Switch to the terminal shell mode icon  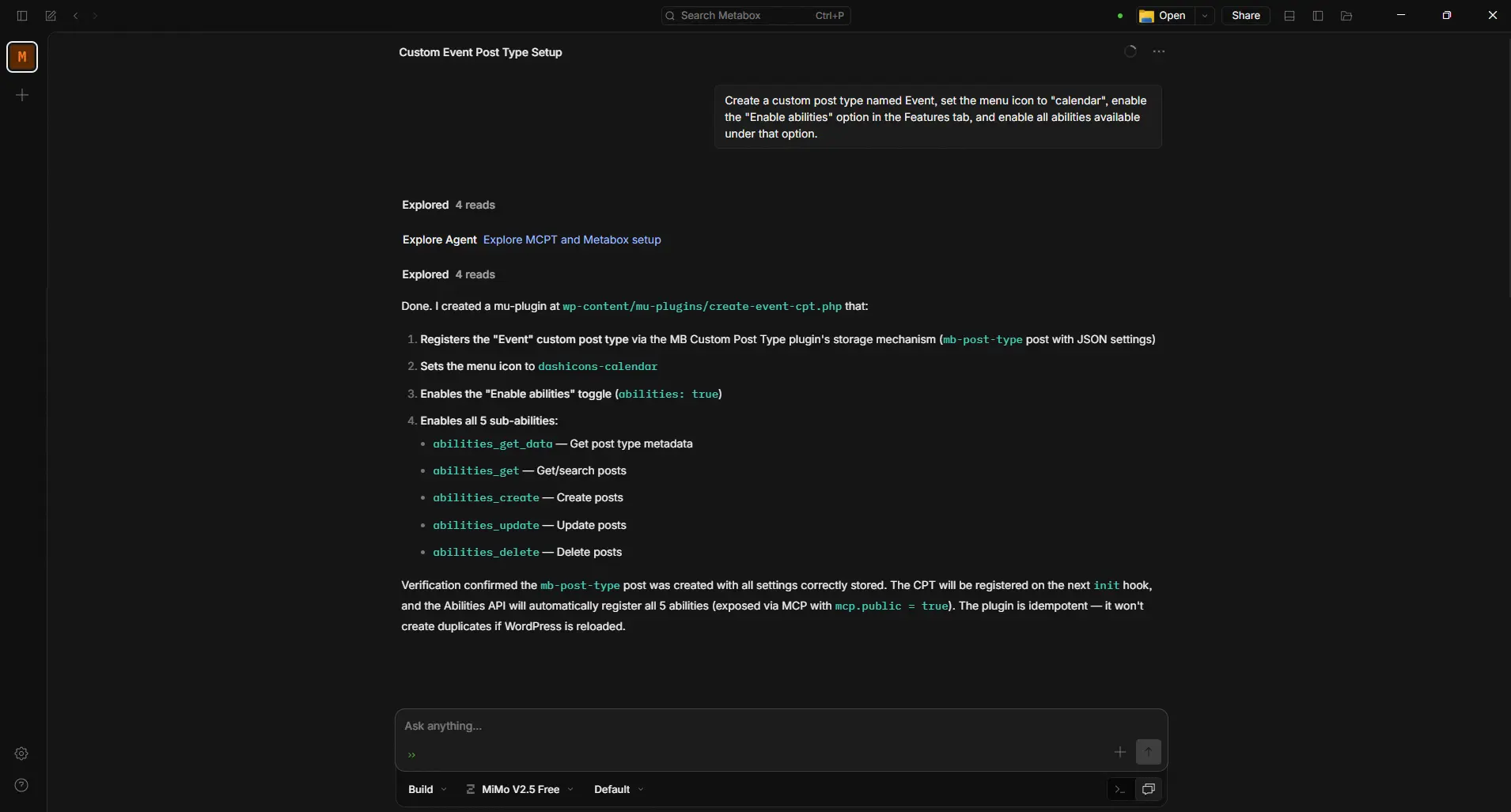coord(1119,789)
